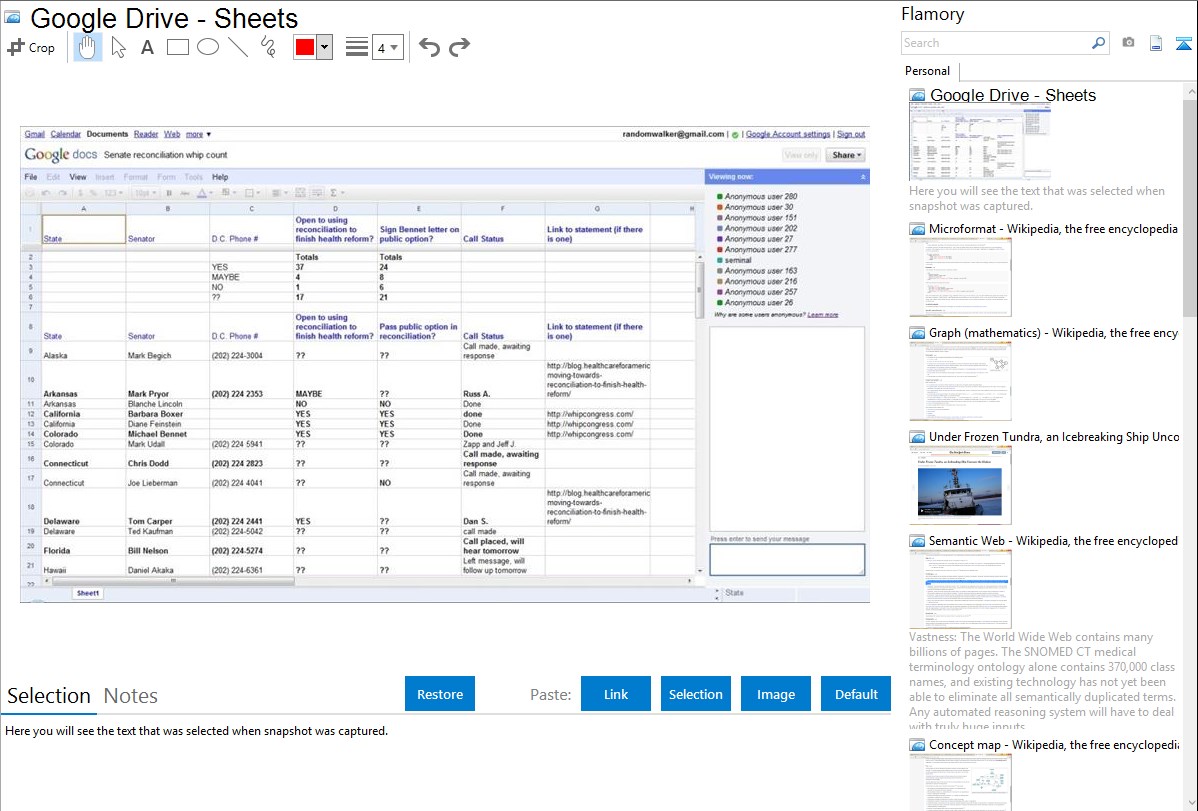Select the 'Concept map - Wikipedia' title

[1054, 745]
